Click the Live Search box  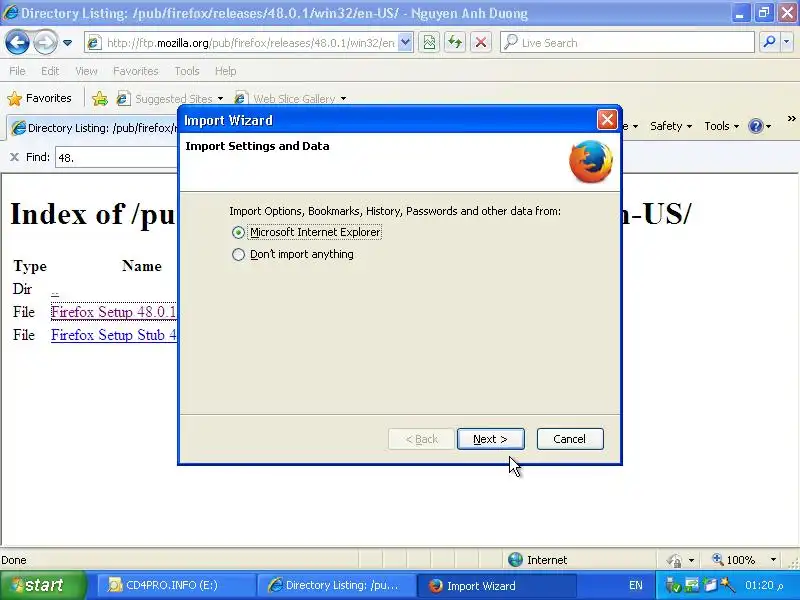point(627,43)
